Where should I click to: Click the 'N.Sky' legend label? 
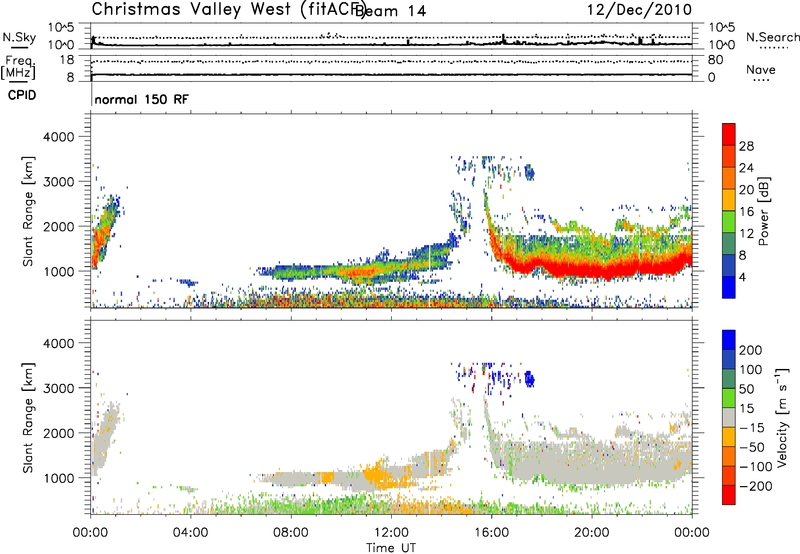[x=19, y=37]
